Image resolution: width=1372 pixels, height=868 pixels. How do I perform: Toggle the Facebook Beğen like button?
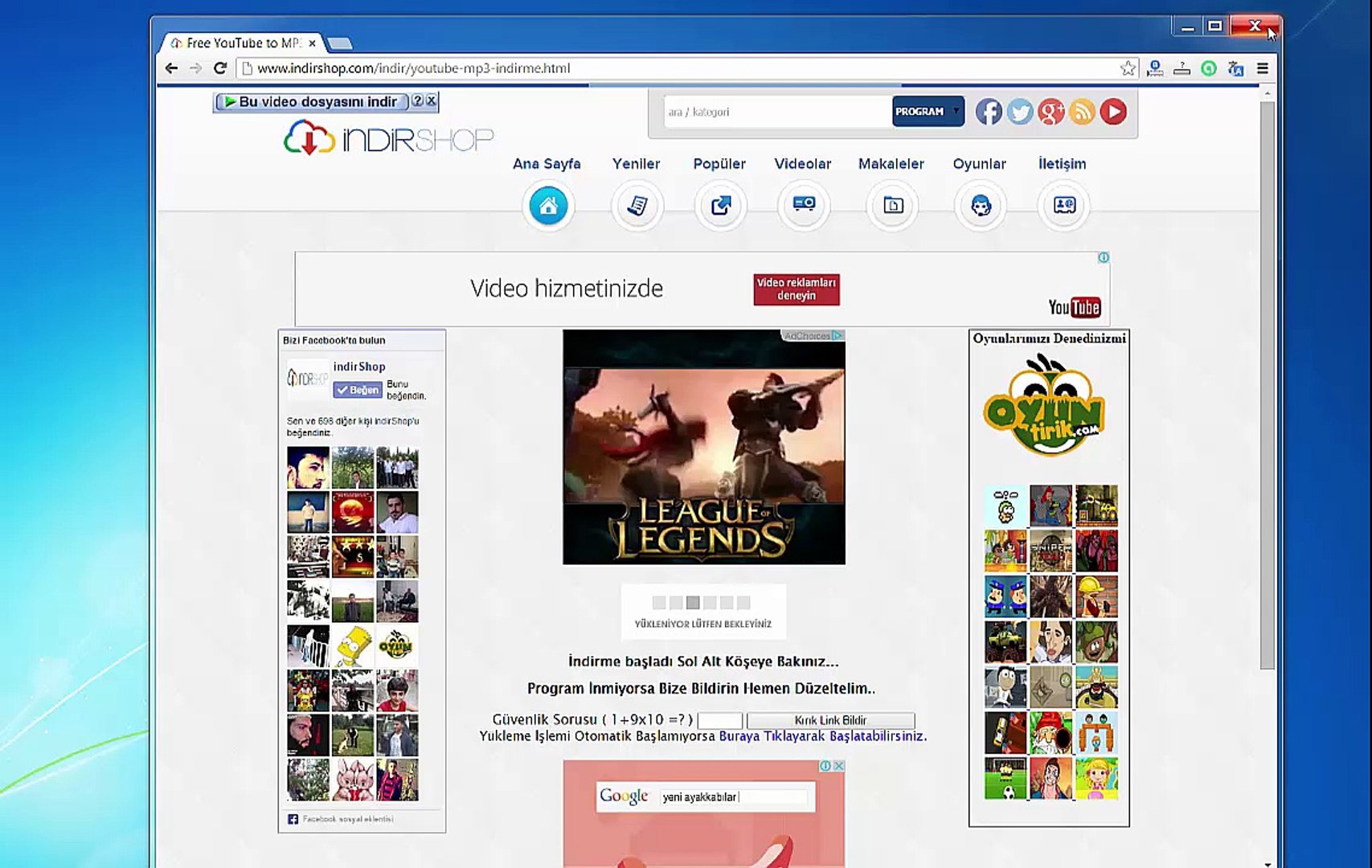click(358, 390)
